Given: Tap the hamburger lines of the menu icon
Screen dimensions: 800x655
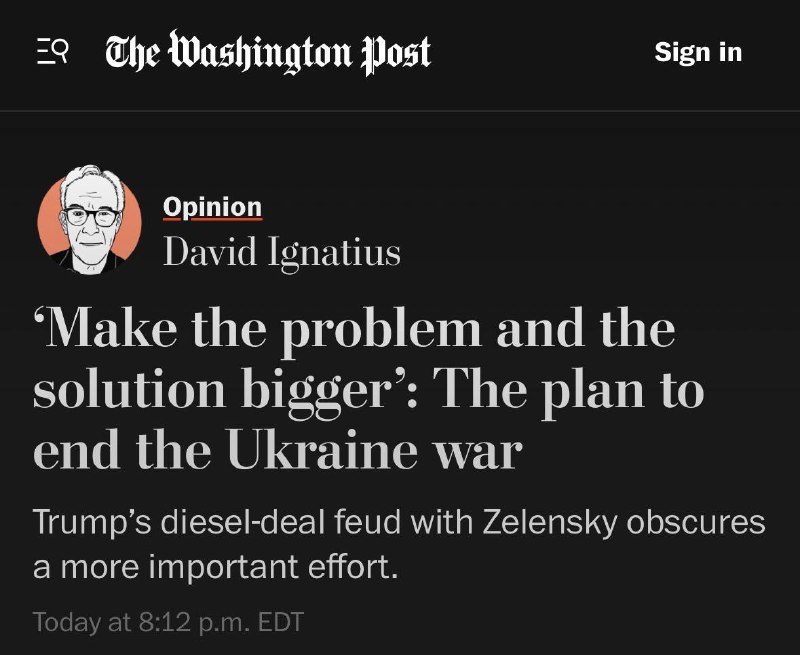Looking at the screenshot, I should click(x=45, y=52).
